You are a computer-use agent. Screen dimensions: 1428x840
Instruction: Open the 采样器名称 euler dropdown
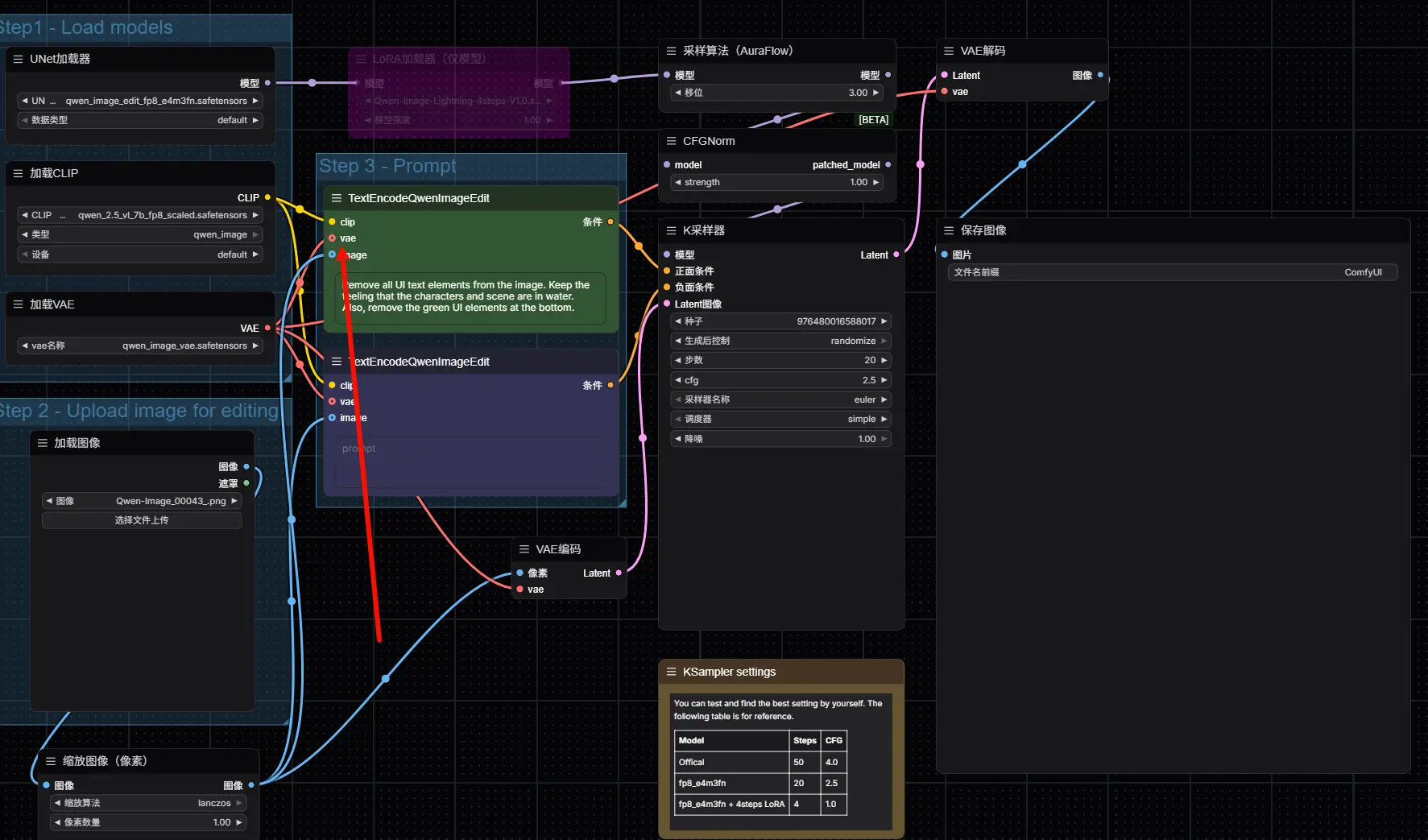780,399
